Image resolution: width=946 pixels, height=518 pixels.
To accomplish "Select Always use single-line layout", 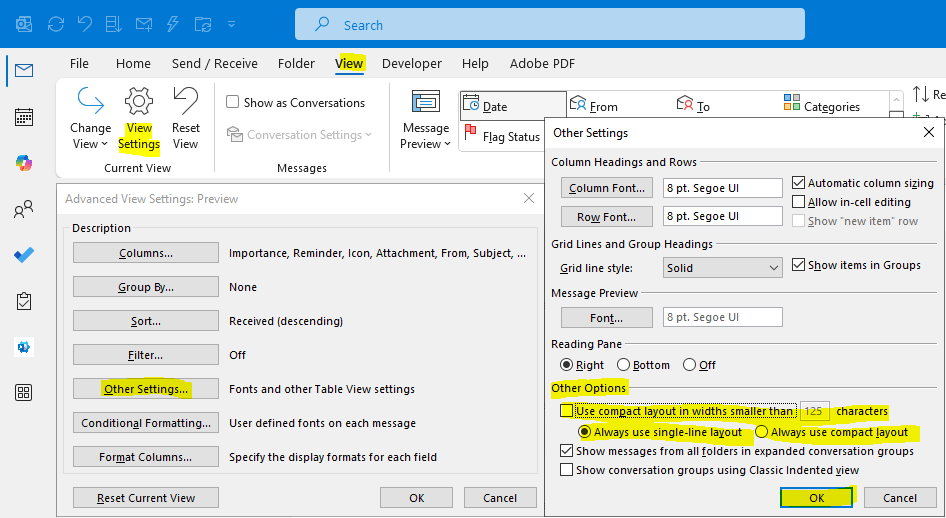I will coord(584,432).
